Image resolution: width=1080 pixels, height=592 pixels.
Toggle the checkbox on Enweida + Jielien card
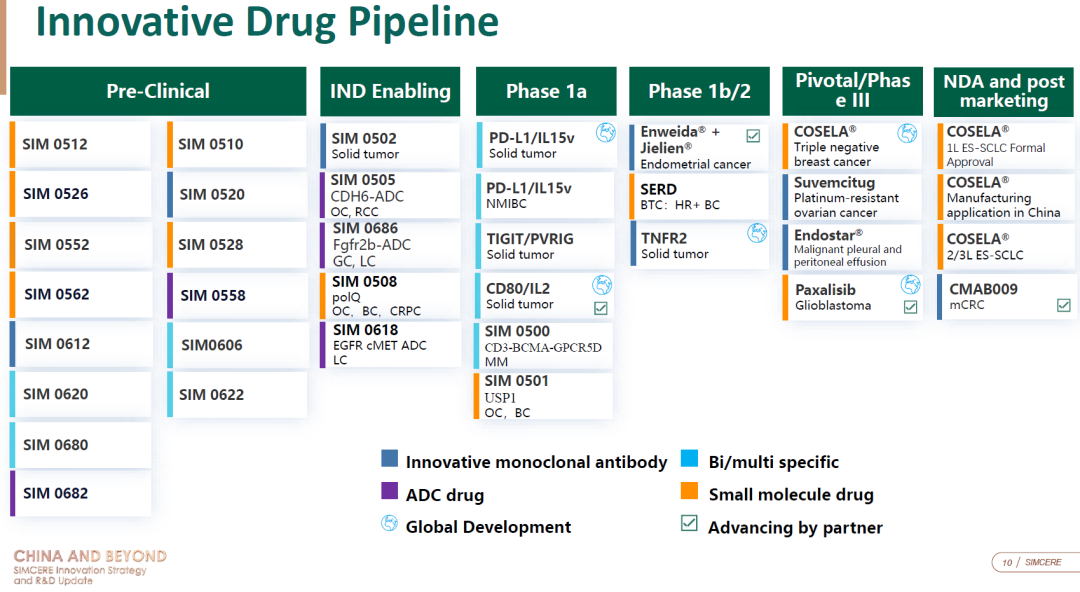point(753,135)
